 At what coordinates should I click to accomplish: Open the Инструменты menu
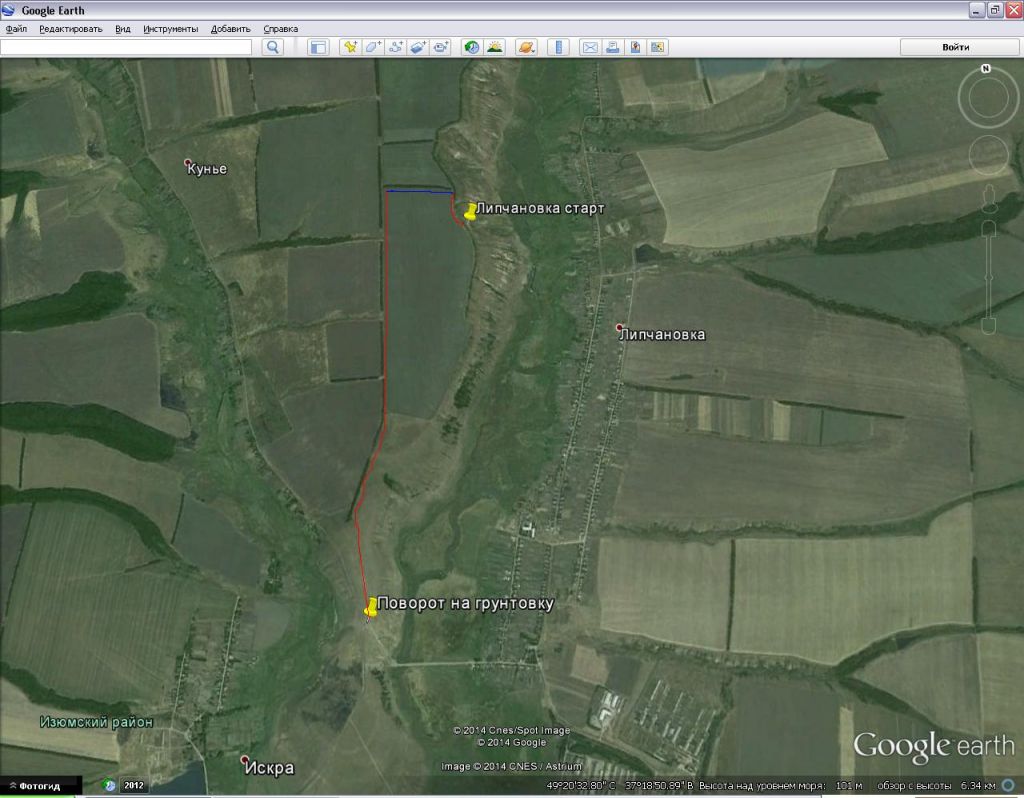coord(170,29)
